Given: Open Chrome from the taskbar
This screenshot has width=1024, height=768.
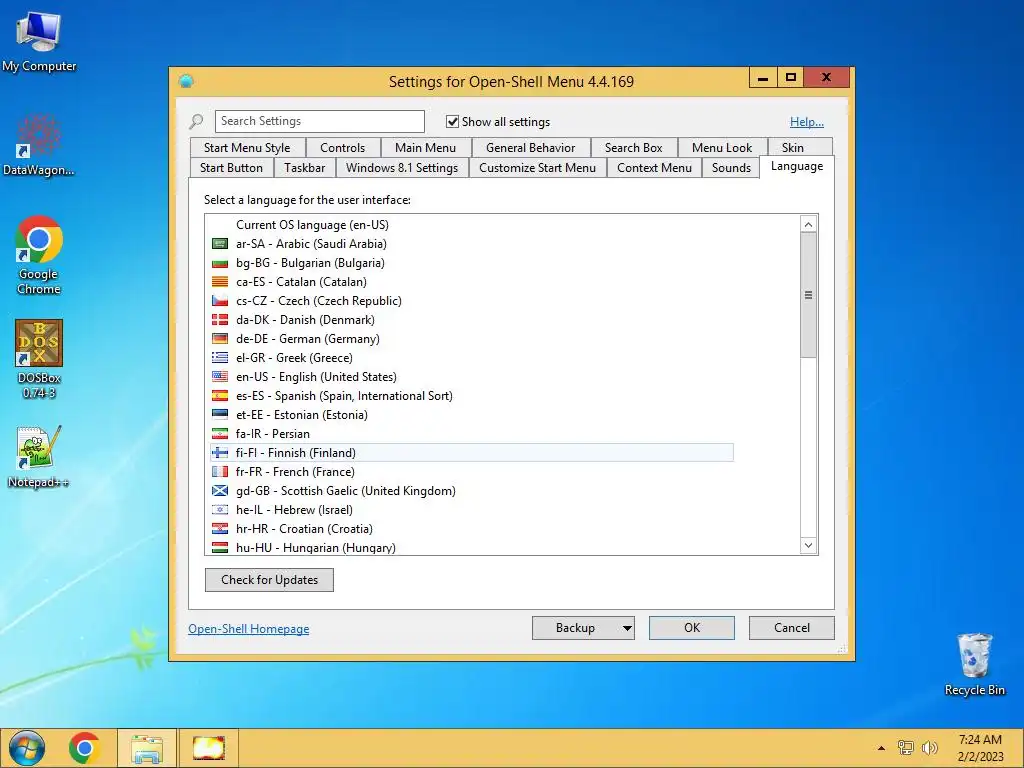Looking at the screenshot, I should [x=84, y=748].
